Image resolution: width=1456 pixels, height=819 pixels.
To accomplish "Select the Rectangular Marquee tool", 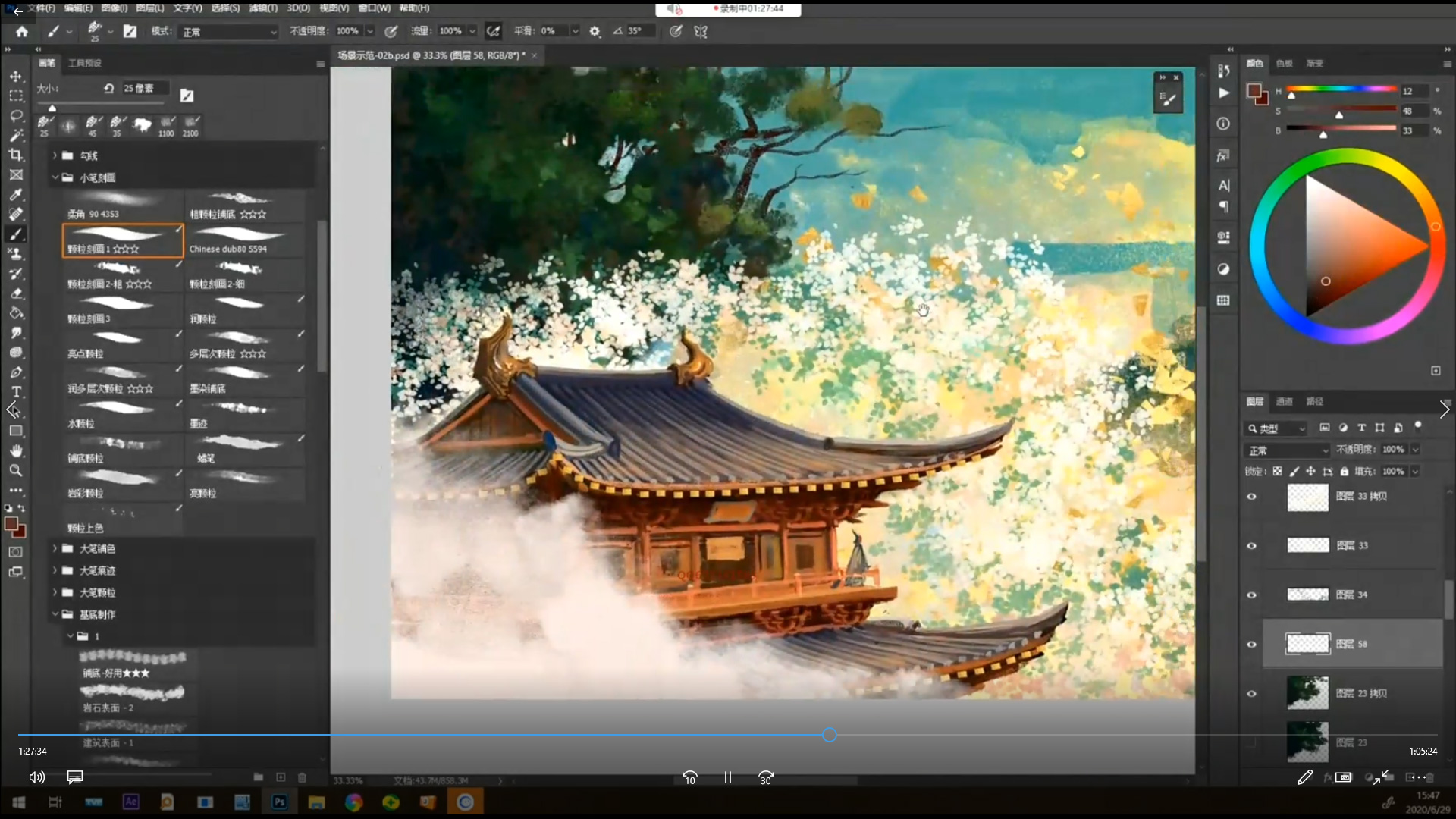I will (x=15, y=96).
